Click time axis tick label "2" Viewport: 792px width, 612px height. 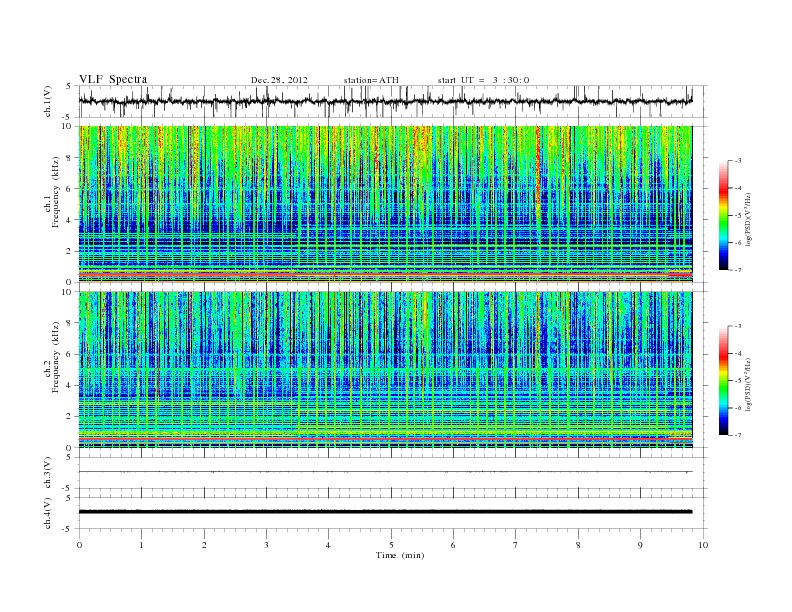pos(204,545)
